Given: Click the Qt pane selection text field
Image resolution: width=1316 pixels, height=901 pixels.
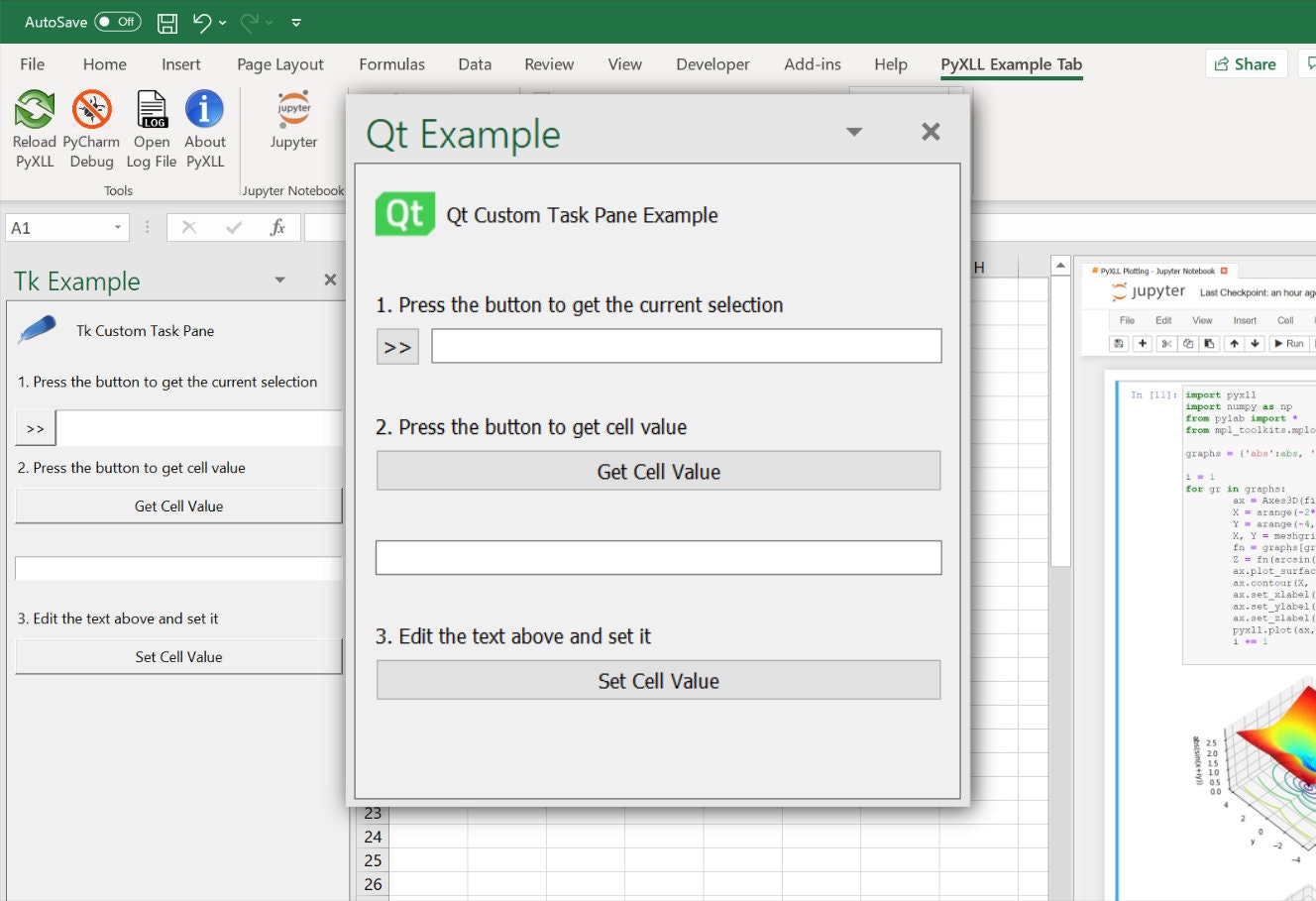Looking at the screenshot, I should [x=687, y=346].
